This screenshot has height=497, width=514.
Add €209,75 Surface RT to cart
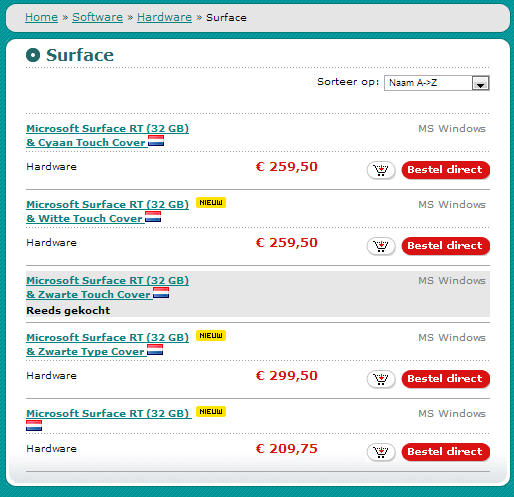(x=381, y=452)
